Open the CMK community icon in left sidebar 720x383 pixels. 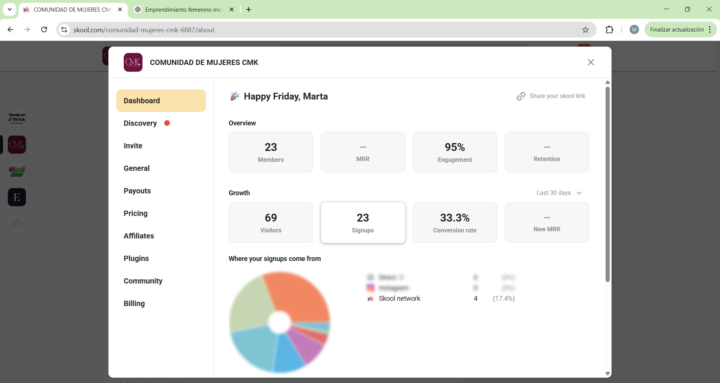[17, 145]
